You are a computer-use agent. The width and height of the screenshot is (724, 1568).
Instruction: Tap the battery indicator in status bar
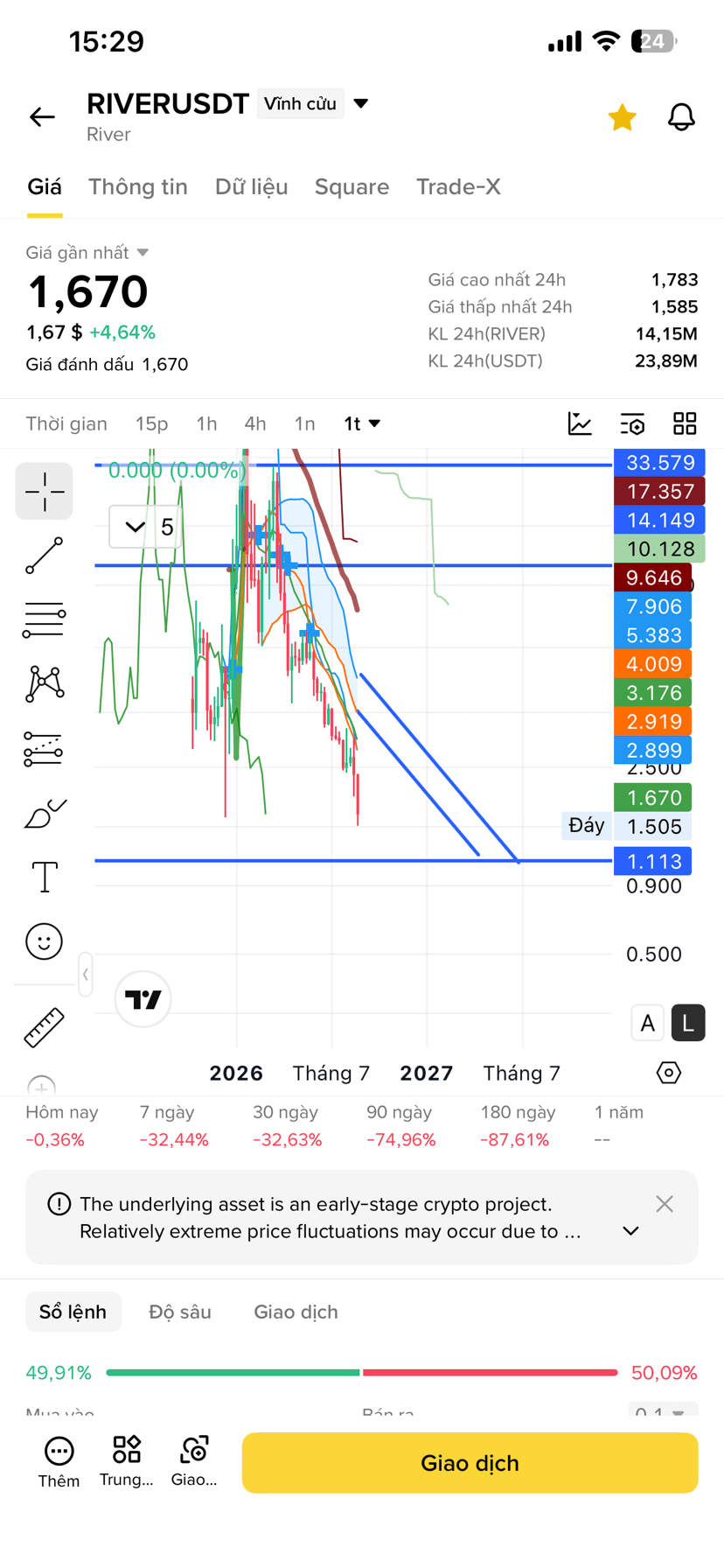click(654, 41)
